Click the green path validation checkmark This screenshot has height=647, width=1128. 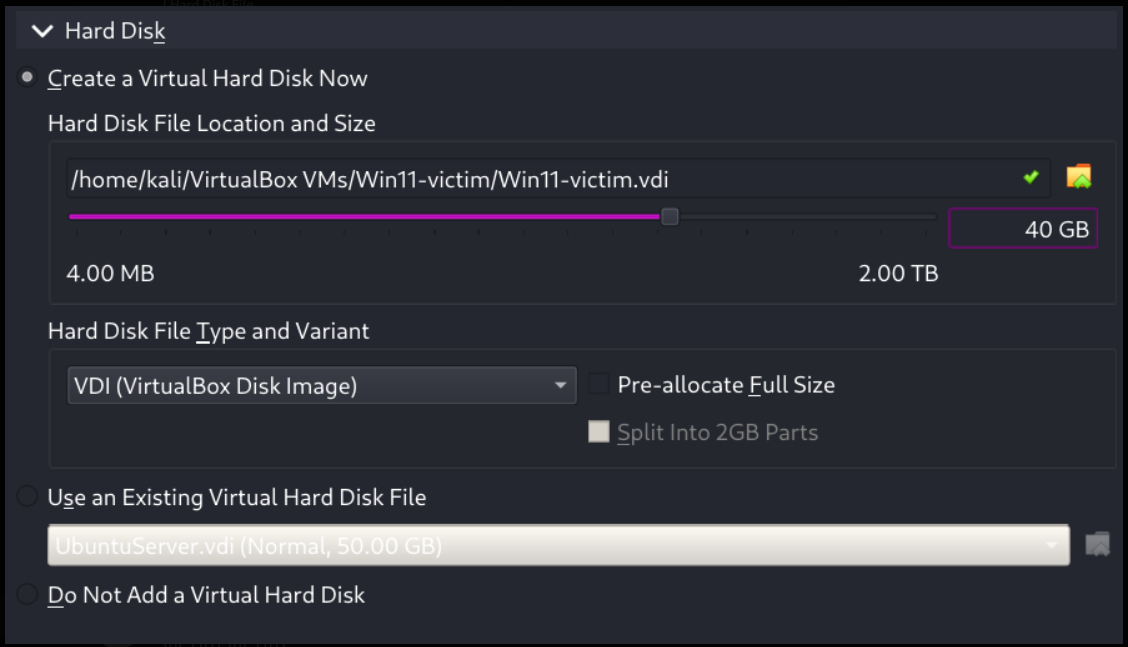[x=1031, y=178]
